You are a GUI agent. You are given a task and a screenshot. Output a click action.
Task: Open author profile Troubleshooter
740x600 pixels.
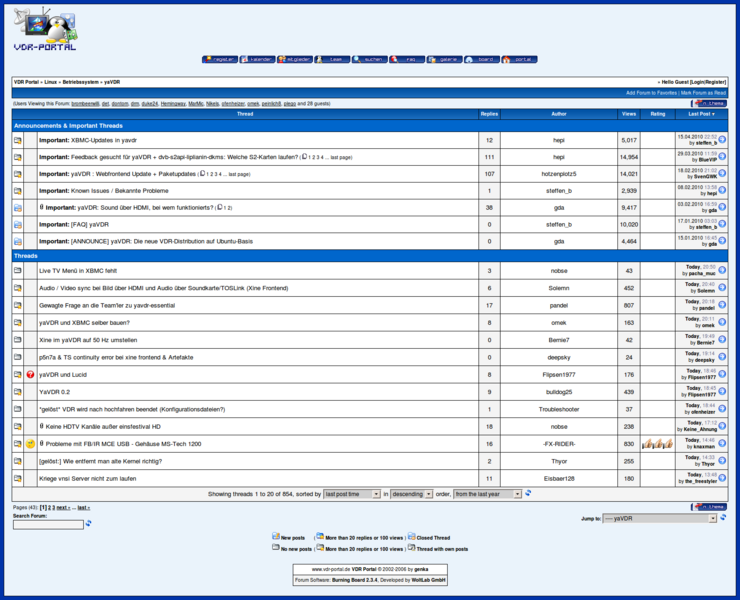tap(559, 409)
